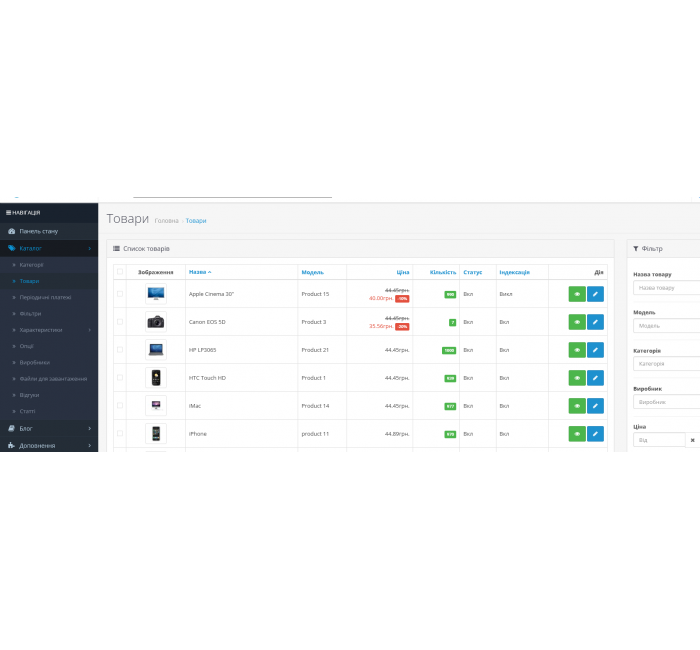
Task: Click the tag icon beside Каталог
Action: pos(12,248)
